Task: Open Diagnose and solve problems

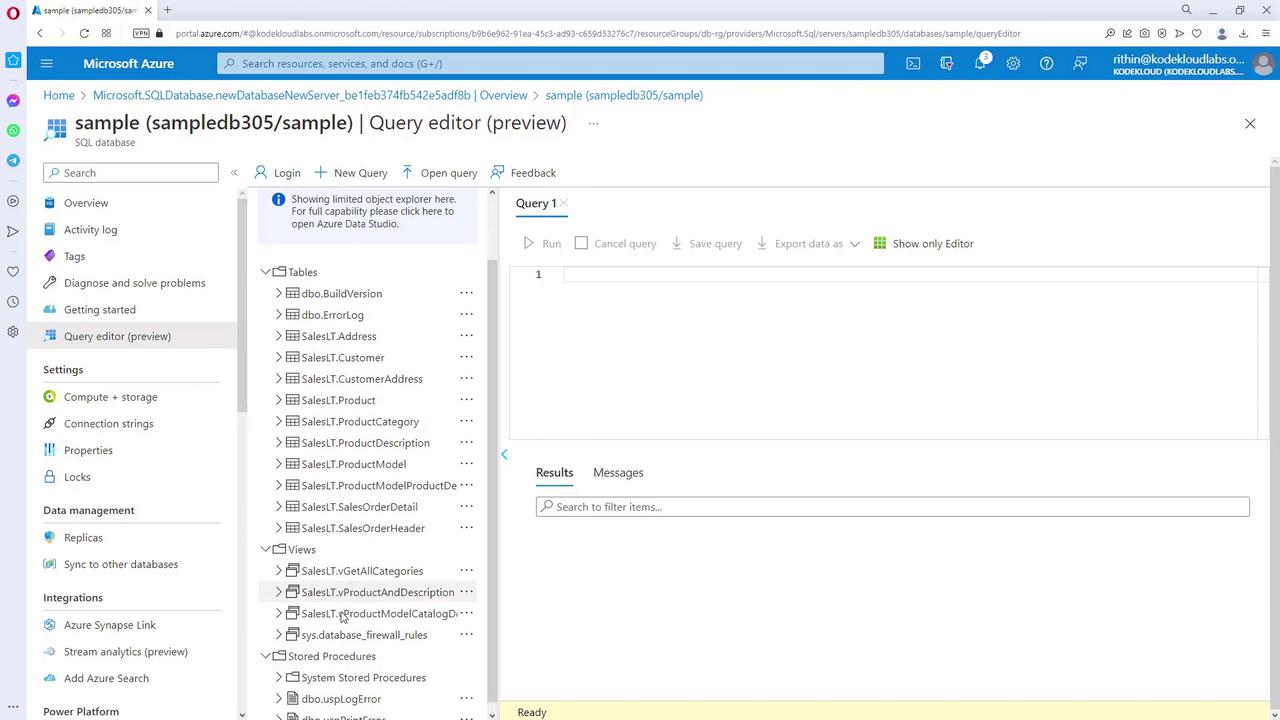Action: point(134,283)
